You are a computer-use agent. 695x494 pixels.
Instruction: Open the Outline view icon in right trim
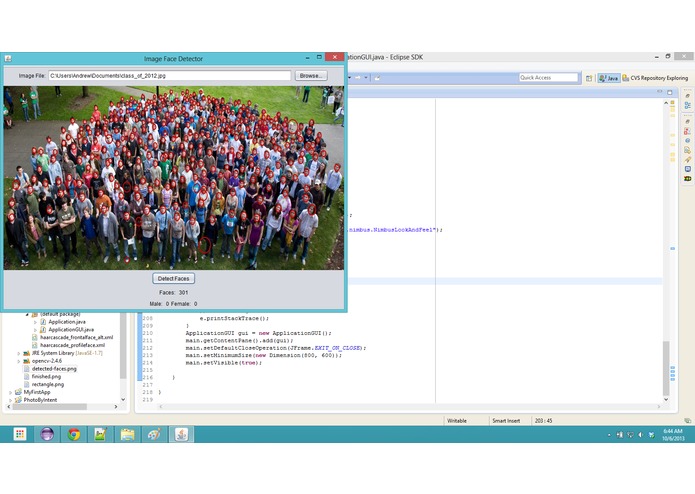[687, 105]
